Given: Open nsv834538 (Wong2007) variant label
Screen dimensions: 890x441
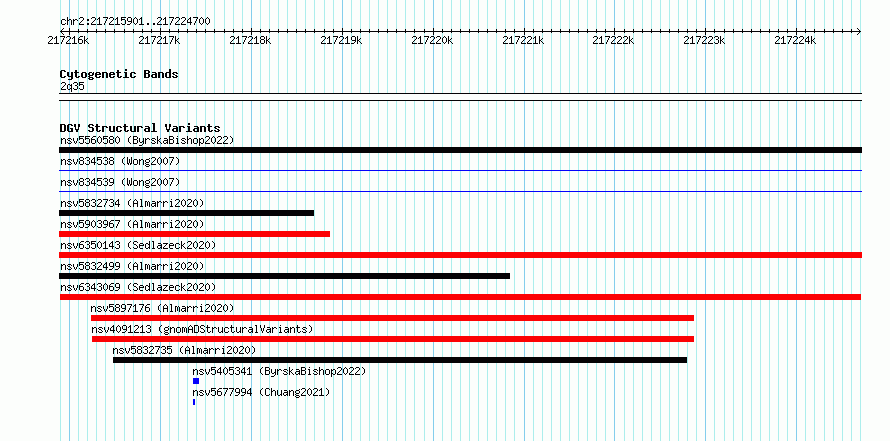Looking at the screenshot, I should coord(120,161).
